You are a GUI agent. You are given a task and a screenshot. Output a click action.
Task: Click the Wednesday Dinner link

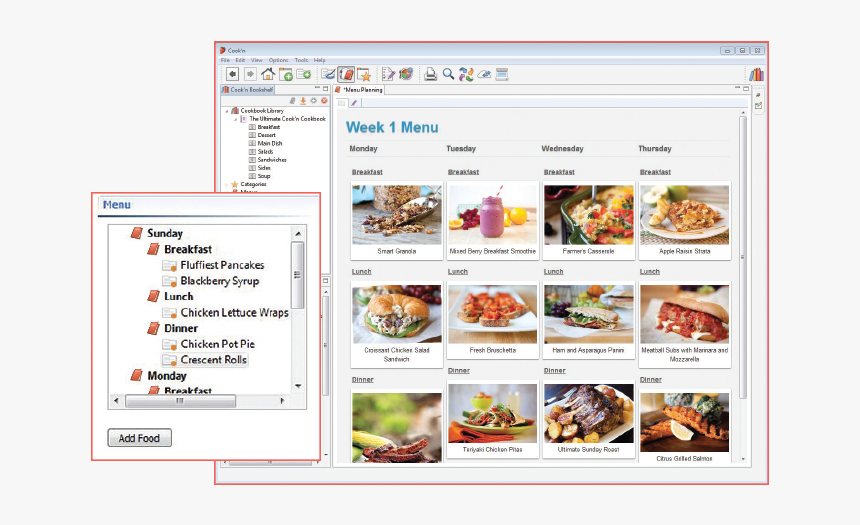555,371
